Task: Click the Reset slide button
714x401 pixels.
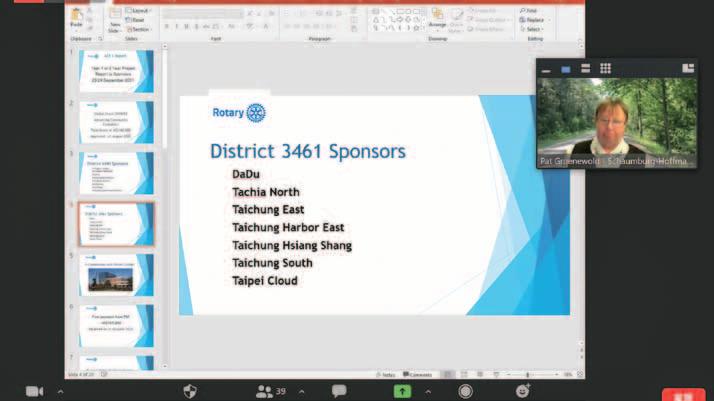Action: pyautogui.click(x=135, y=20)
